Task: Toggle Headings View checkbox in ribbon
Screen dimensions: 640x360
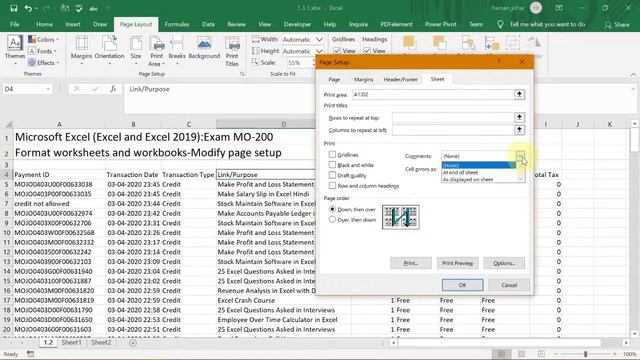Action: (367, 51)
